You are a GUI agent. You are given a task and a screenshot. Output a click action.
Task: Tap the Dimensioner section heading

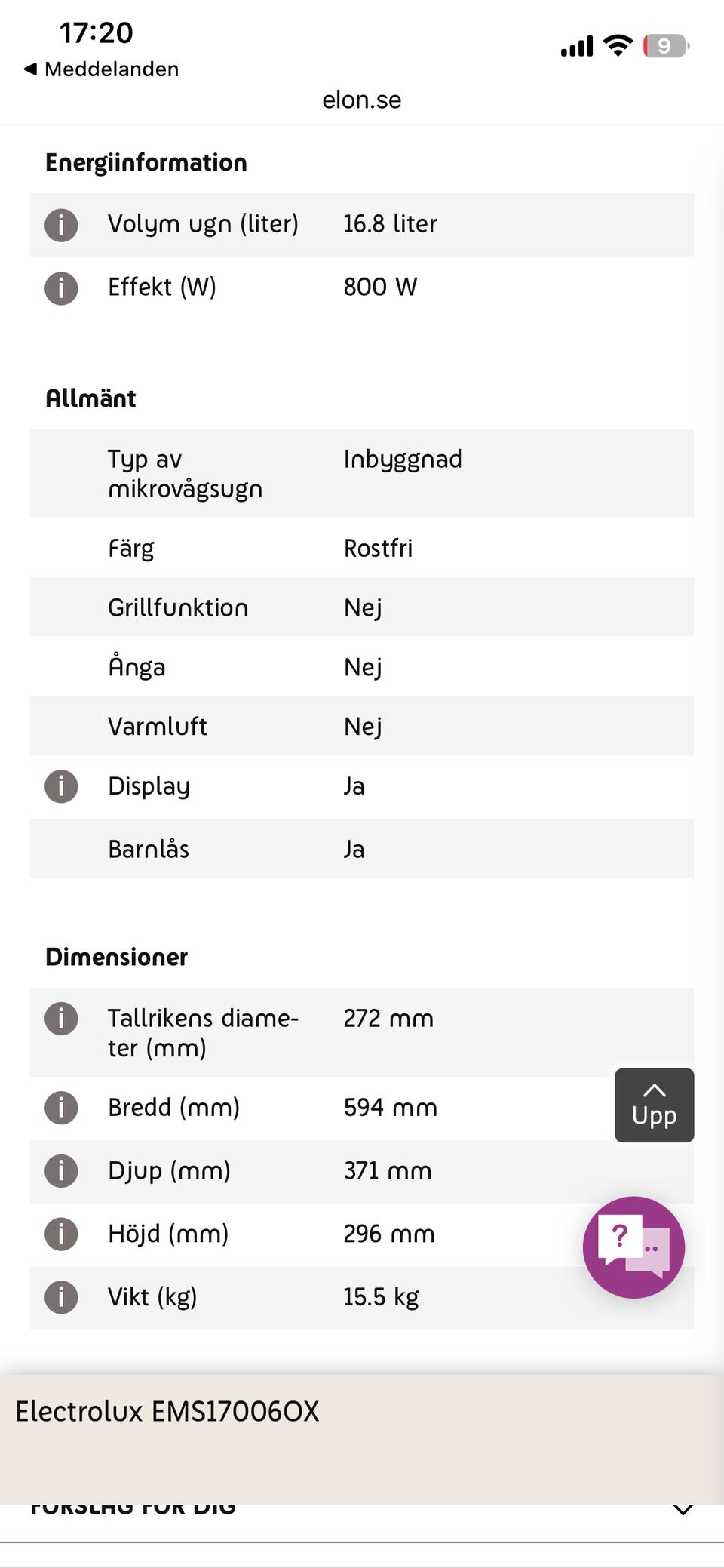pos(117,957)
